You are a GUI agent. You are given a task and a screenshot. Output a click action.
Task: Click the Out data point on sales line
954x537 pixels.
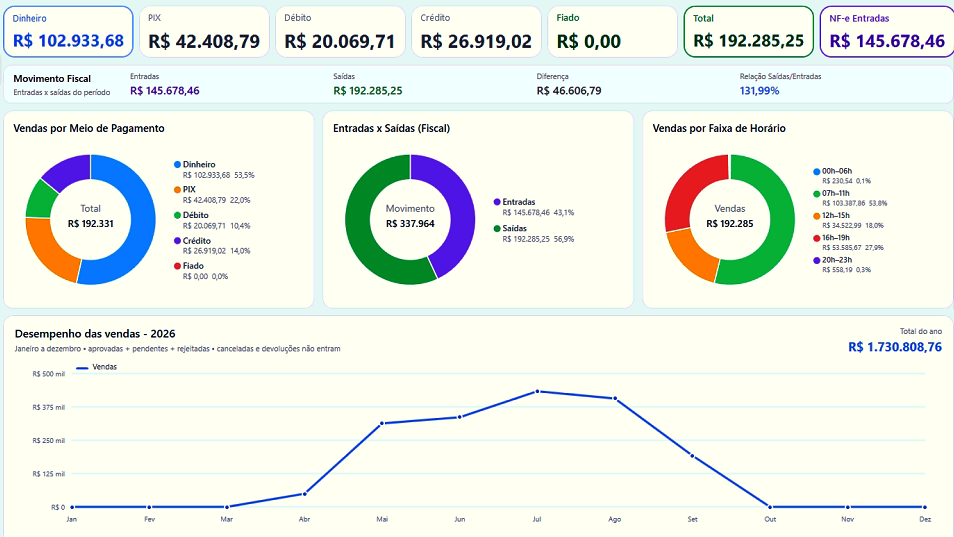770,507
